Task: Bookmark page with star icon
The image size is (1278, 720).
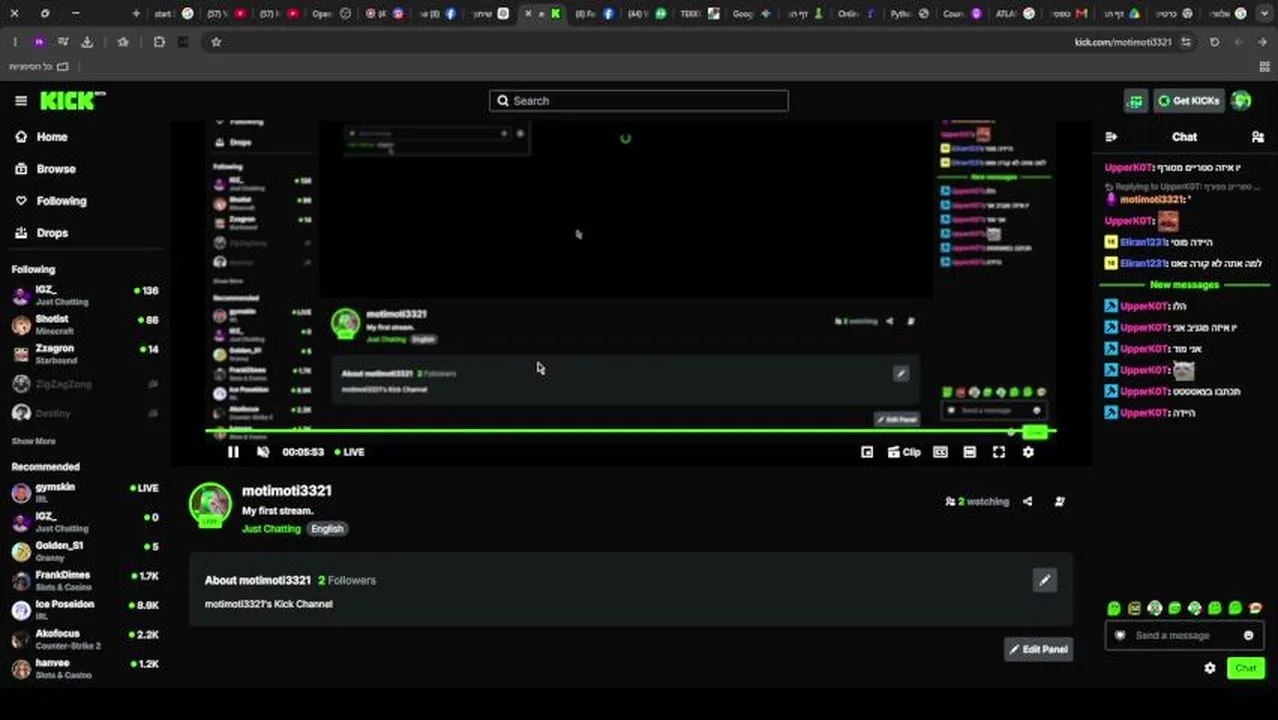Action: point(216,42)
